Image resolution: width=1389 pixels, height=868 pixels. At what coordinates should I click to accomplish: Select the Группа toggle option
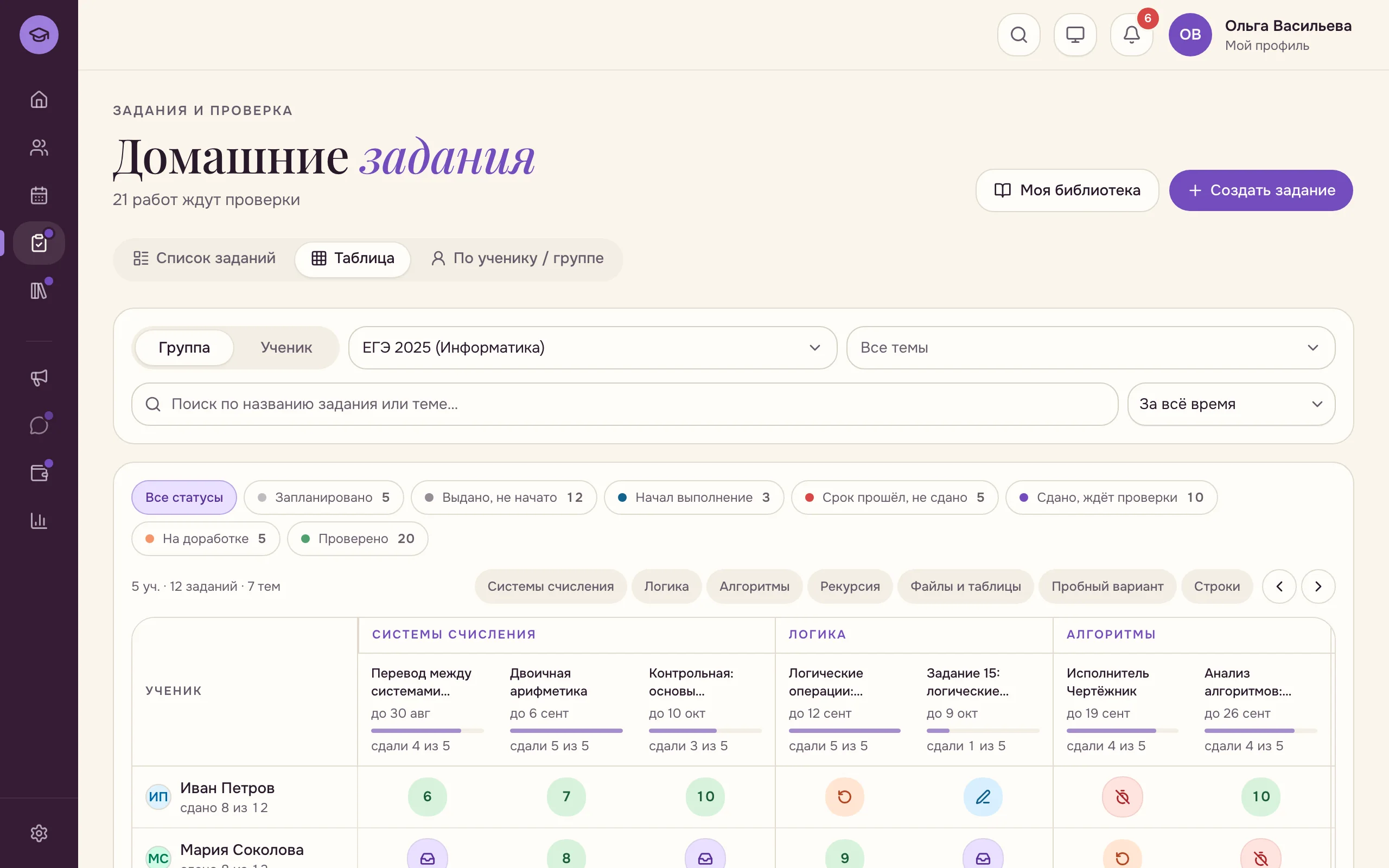coord(184,347)
